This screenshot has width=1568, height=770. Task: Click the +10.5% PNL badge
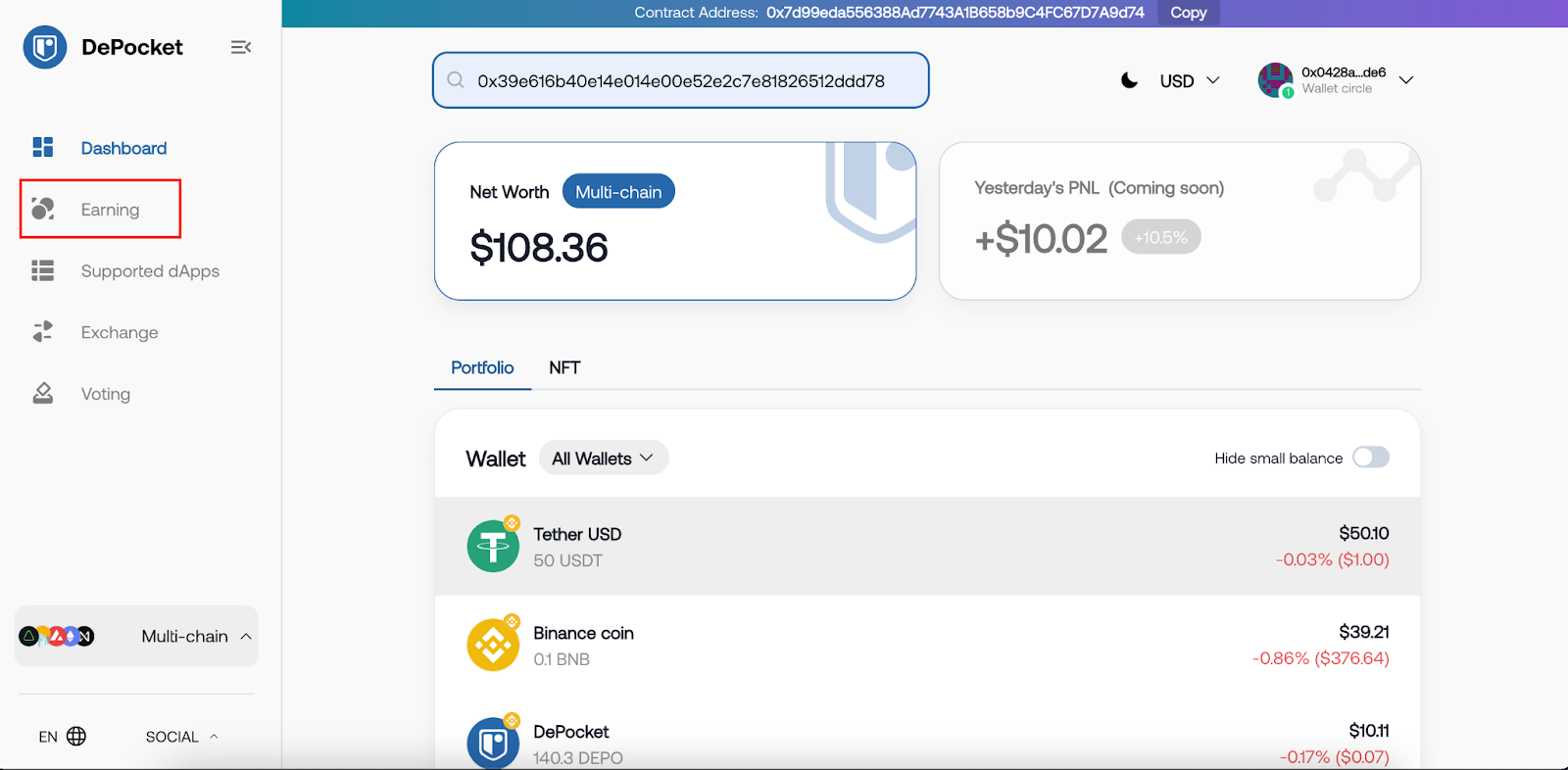1161,237
